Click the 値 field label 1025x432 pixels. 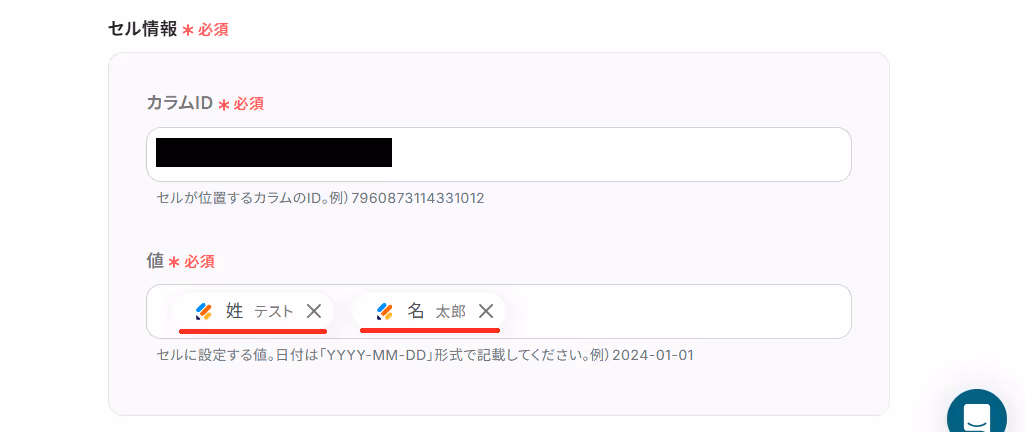coord(155,261)
